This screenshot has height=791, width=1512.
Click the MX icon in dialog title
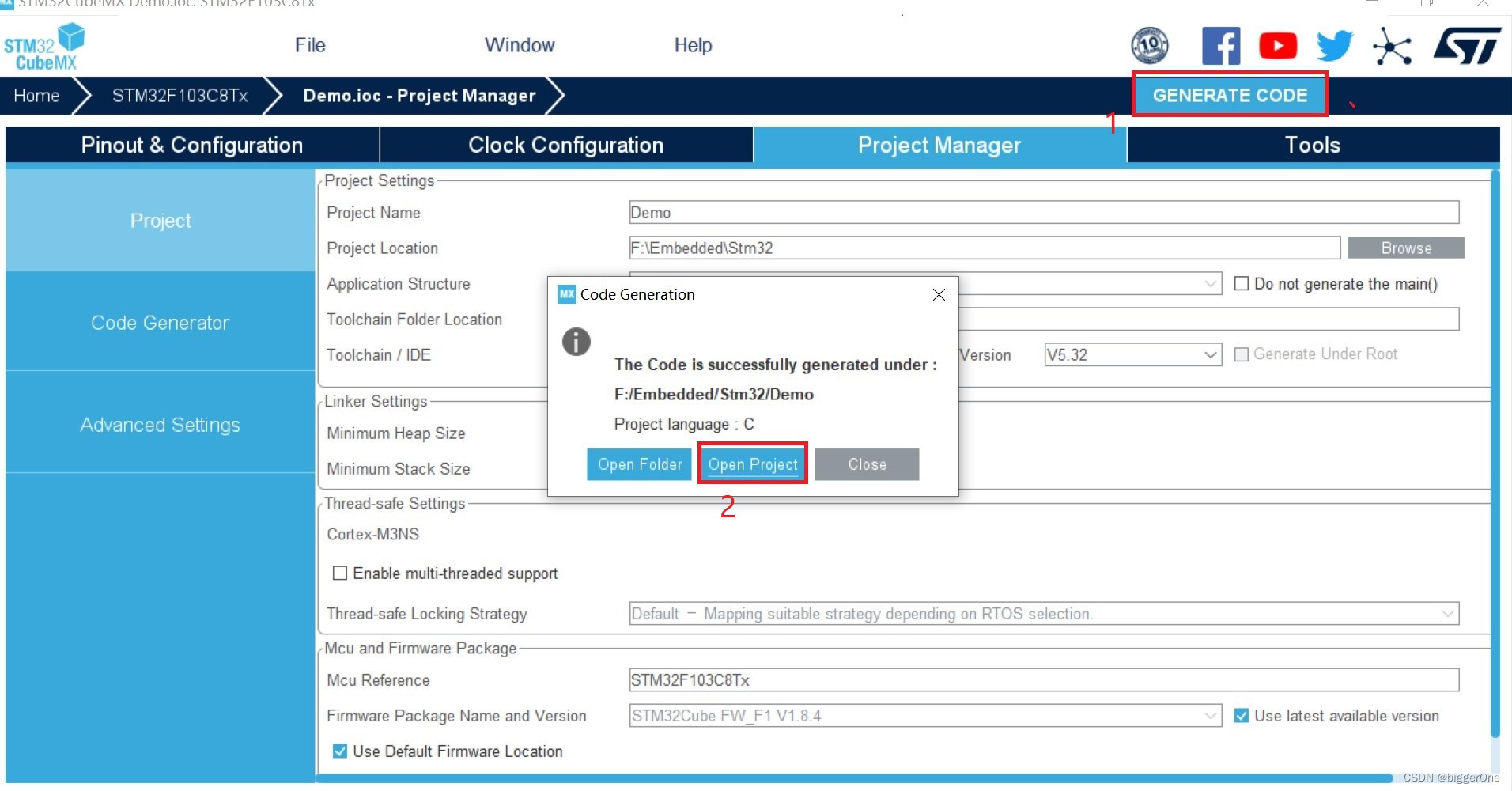[566, 294]
